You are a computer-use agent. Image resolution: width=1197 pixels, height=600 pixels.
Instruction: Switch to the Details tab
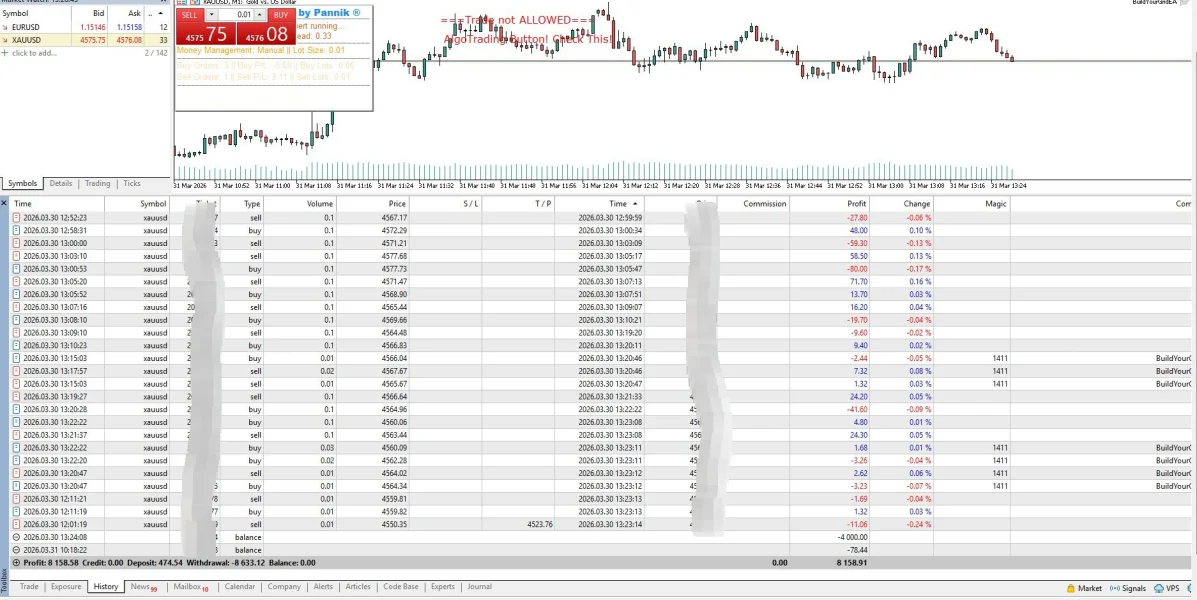click(61, 183)
